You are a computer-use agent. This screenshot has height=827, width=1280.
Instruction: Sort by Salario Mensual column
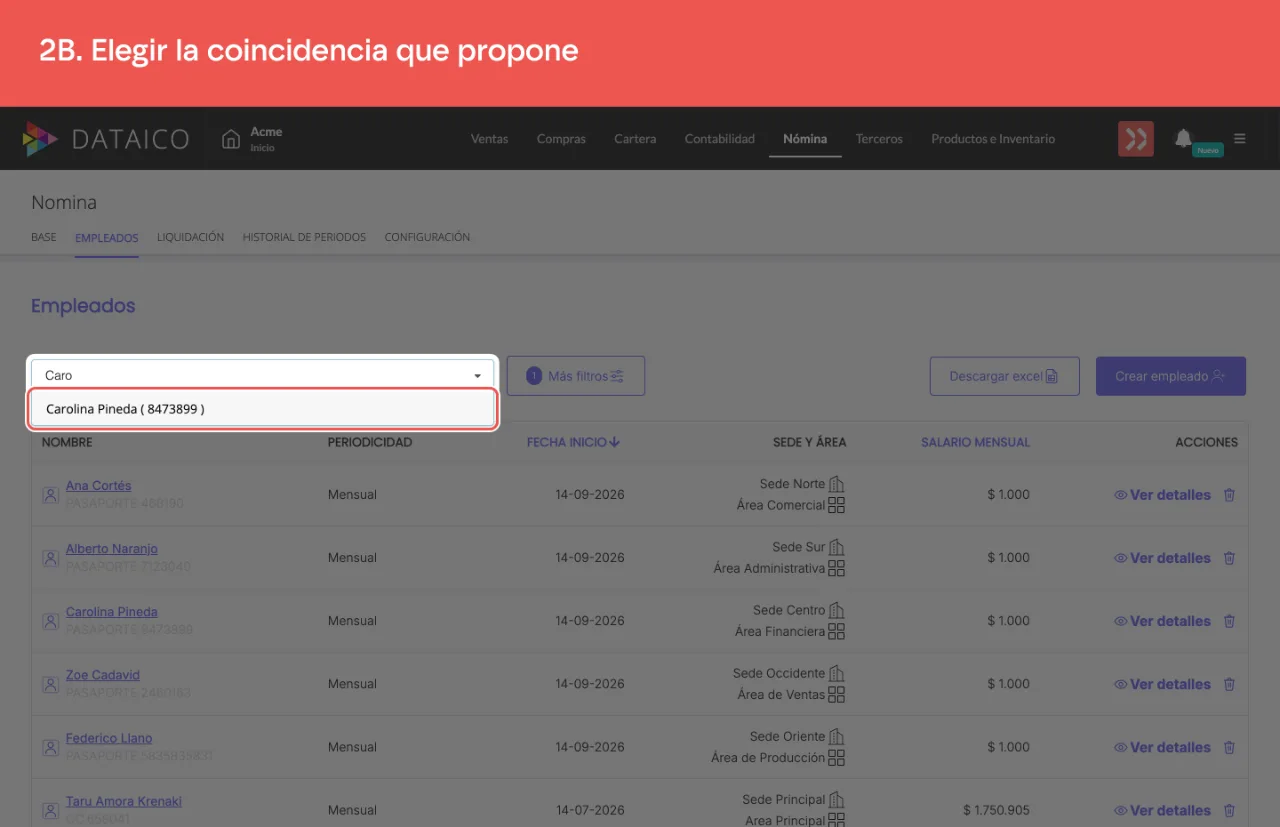point(975,442)
